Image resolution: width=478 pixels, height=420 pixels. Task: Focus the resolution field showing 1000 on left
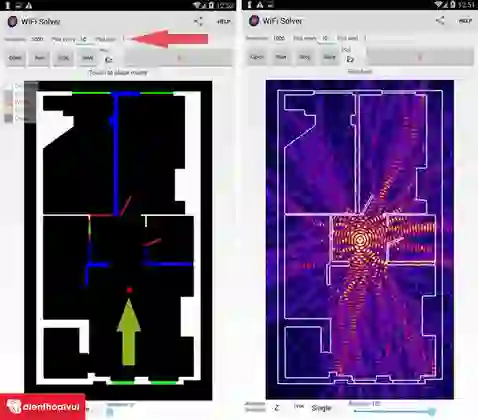click(x=37, y=39)
